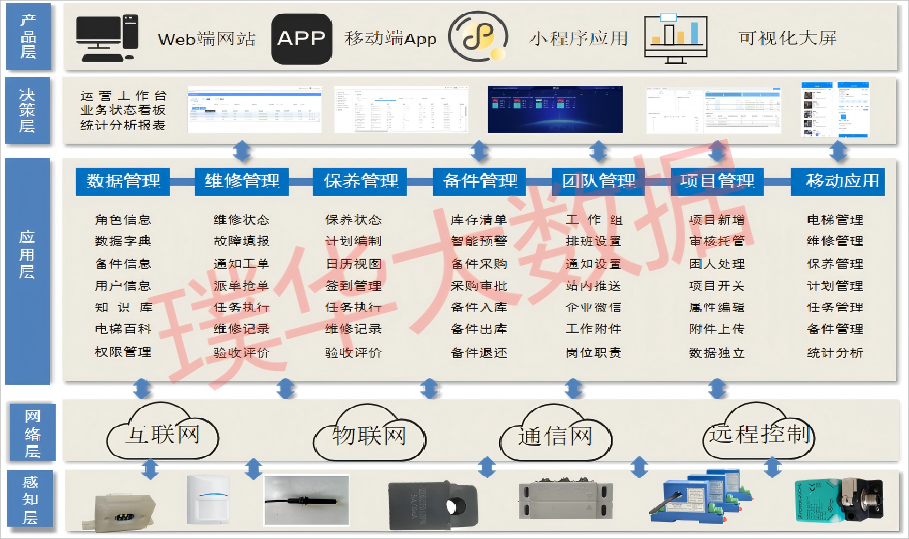This screenshot has height=539, width=909.
Task: Click 岗位职责 item
Action: 594,352
